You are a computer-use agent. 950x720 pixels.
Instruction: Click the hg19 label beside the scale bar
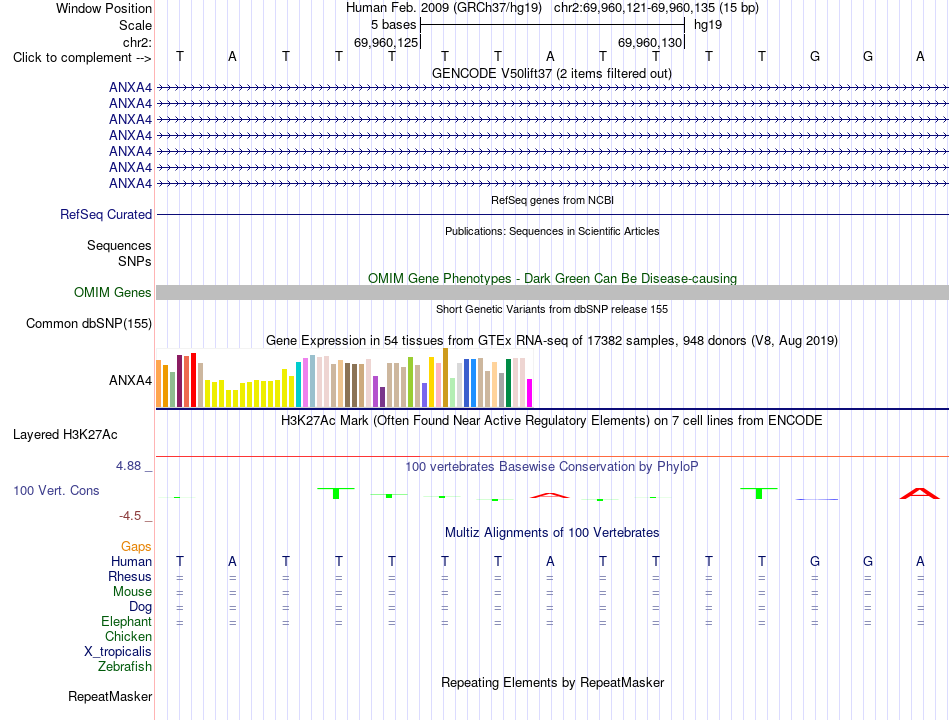click(x=708, y=25)
